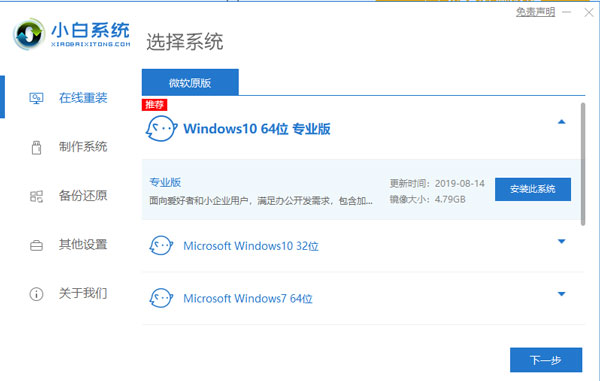Image resolution: width=600 pixels, height=381 pixels.
Task: Open the 免责声明 link
Action: click(x=535, y=12)
